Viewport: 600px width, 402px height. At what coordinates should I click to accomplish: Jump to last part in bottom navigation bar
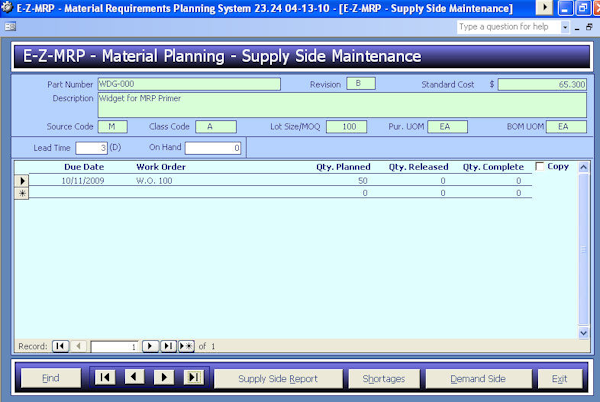point(194,378)
